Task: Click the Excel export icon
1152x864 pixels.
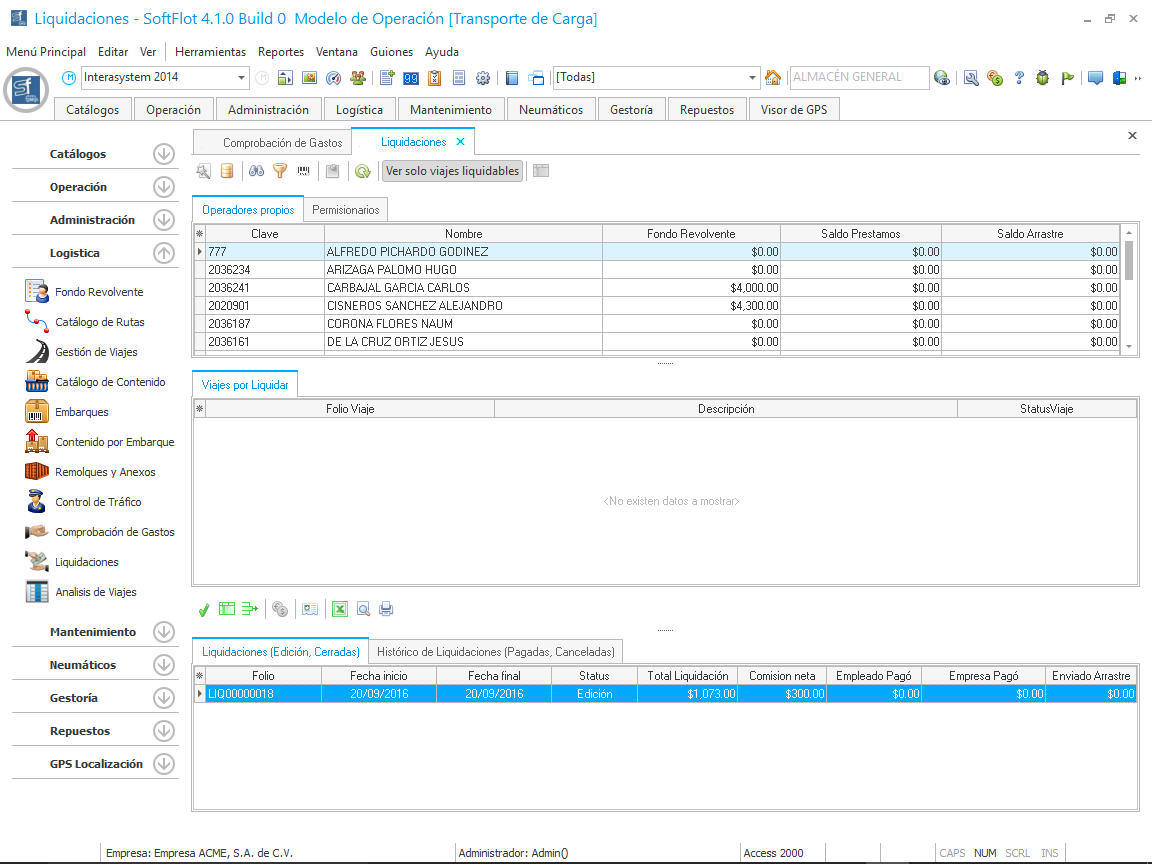Action: tap(340, 608)
